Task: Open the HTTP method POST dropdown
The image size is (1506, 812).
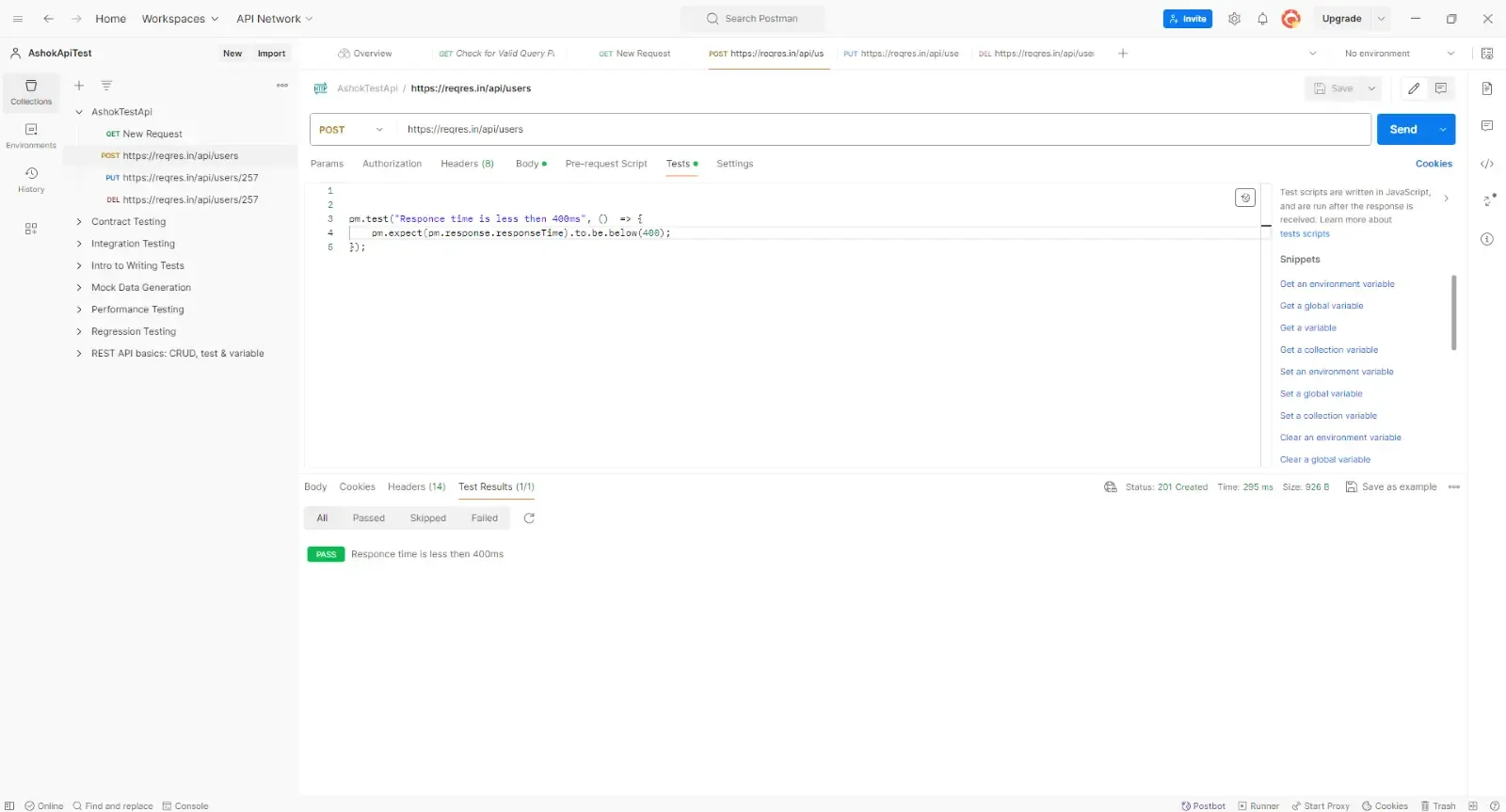Action: (352, 130)
